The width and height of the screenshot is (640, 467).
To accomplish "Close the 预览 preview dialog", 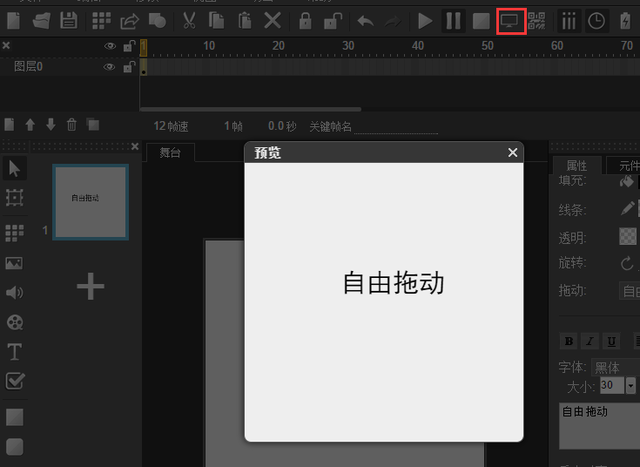I will 513,153.
